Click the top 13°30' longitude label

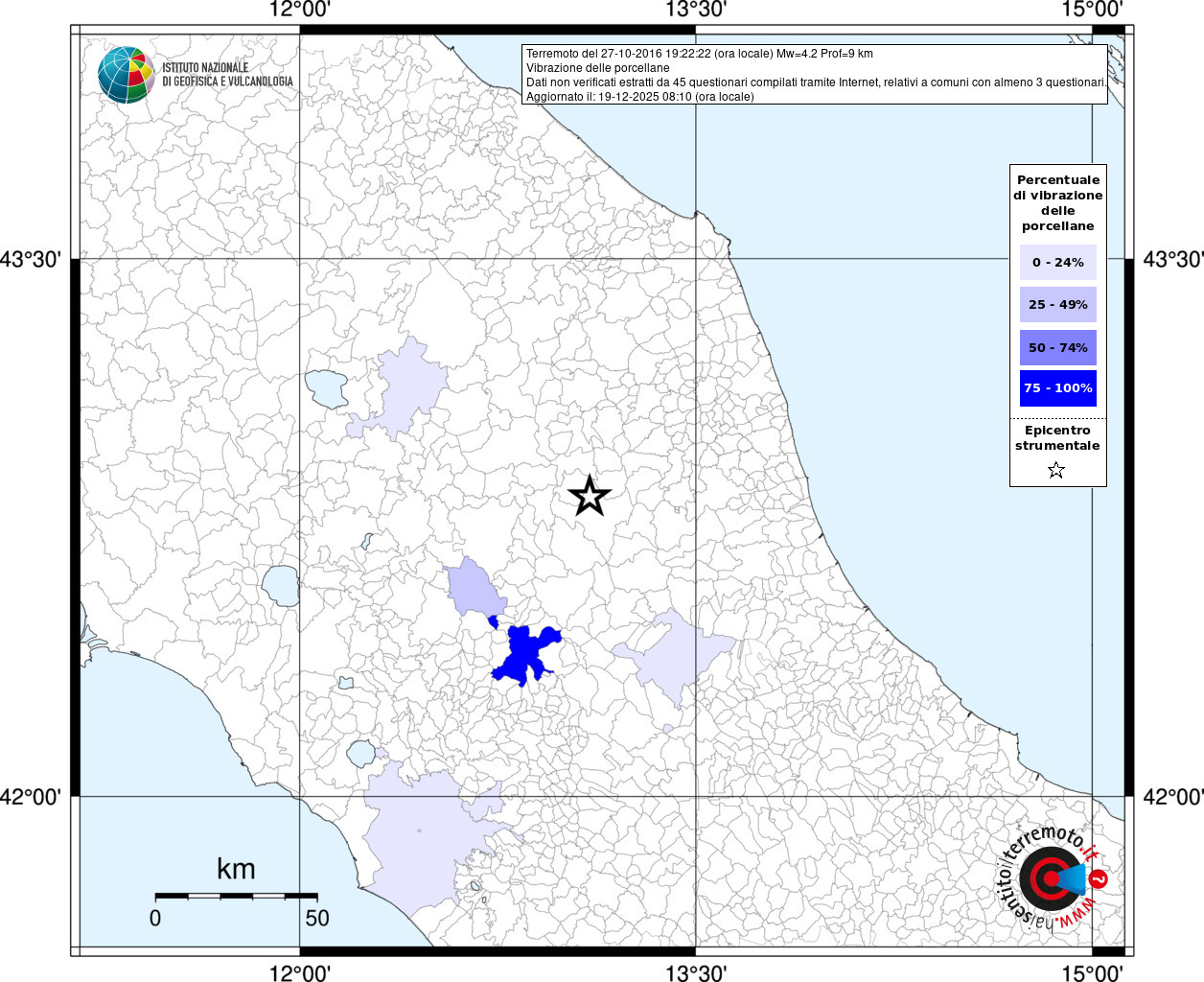point(696,10)
